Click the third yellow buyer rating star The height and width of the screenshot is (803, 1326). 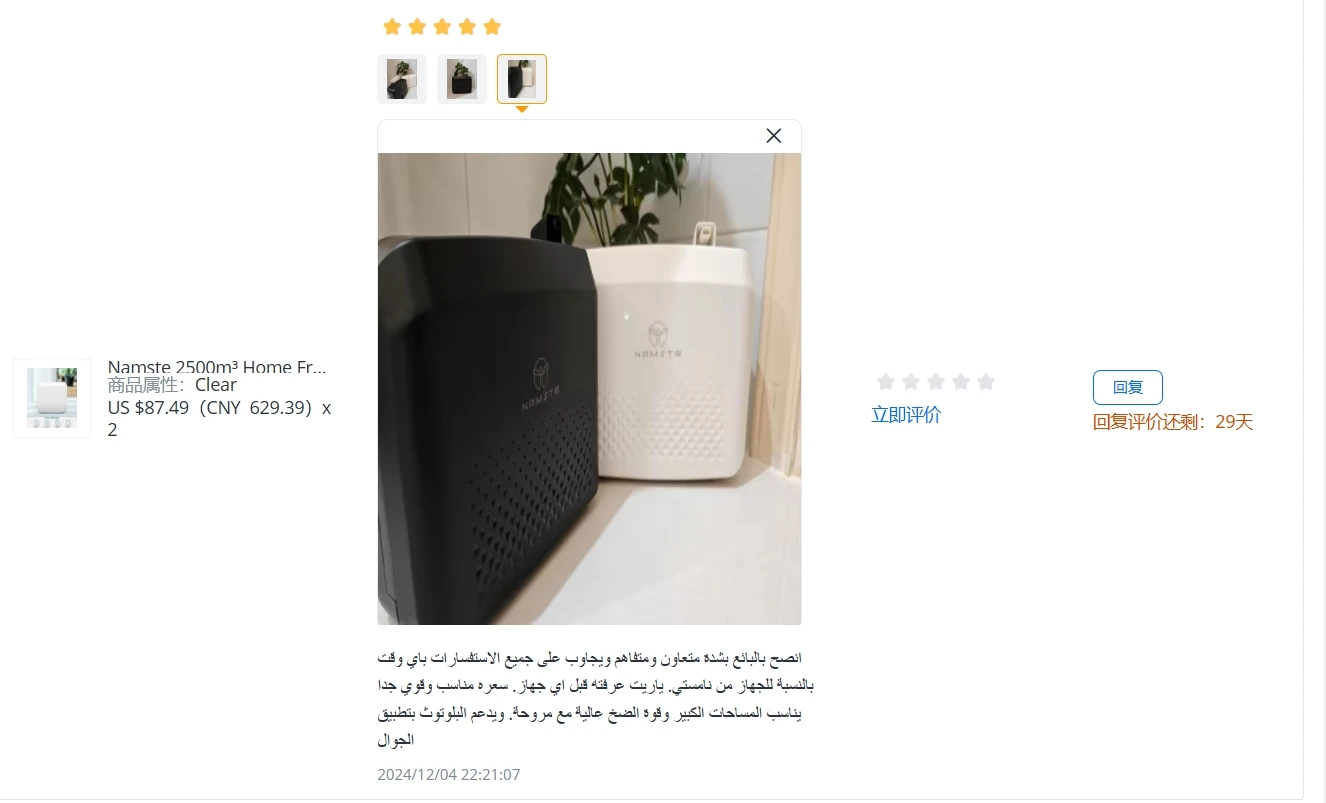[442, 27]
